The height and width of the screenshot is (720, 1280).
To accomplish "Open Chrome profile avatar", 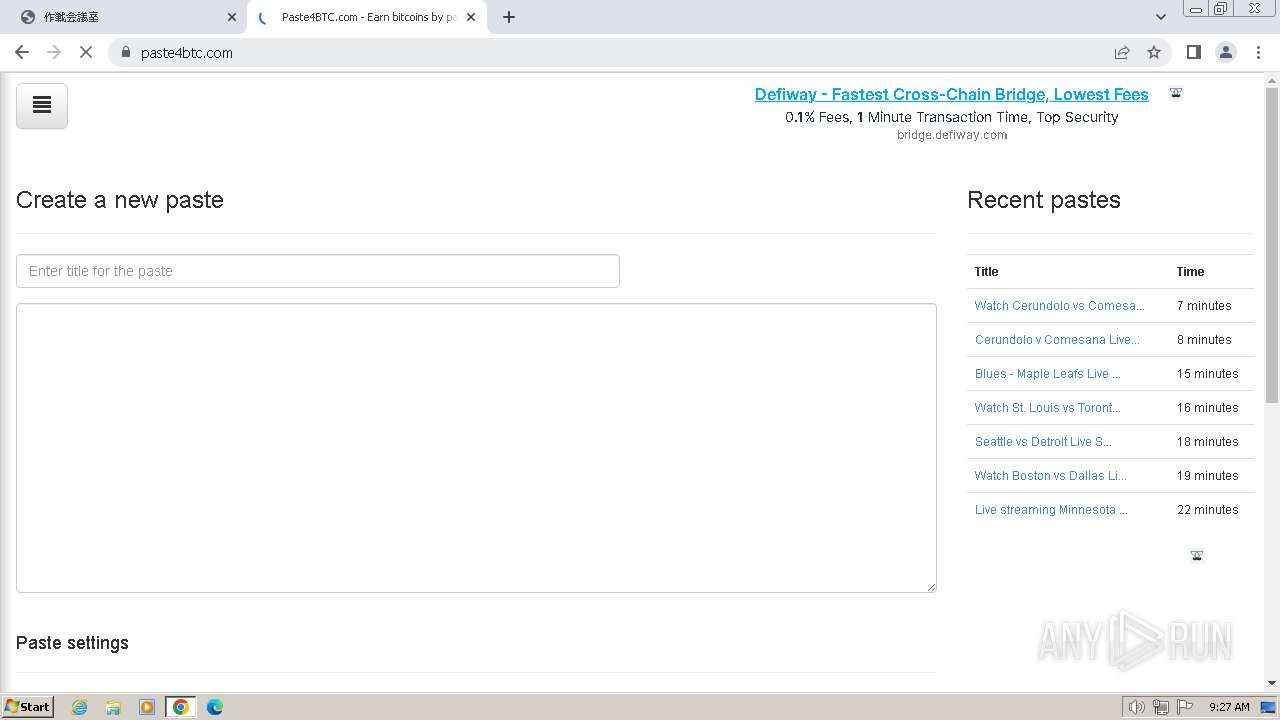I will point(1226,52).
